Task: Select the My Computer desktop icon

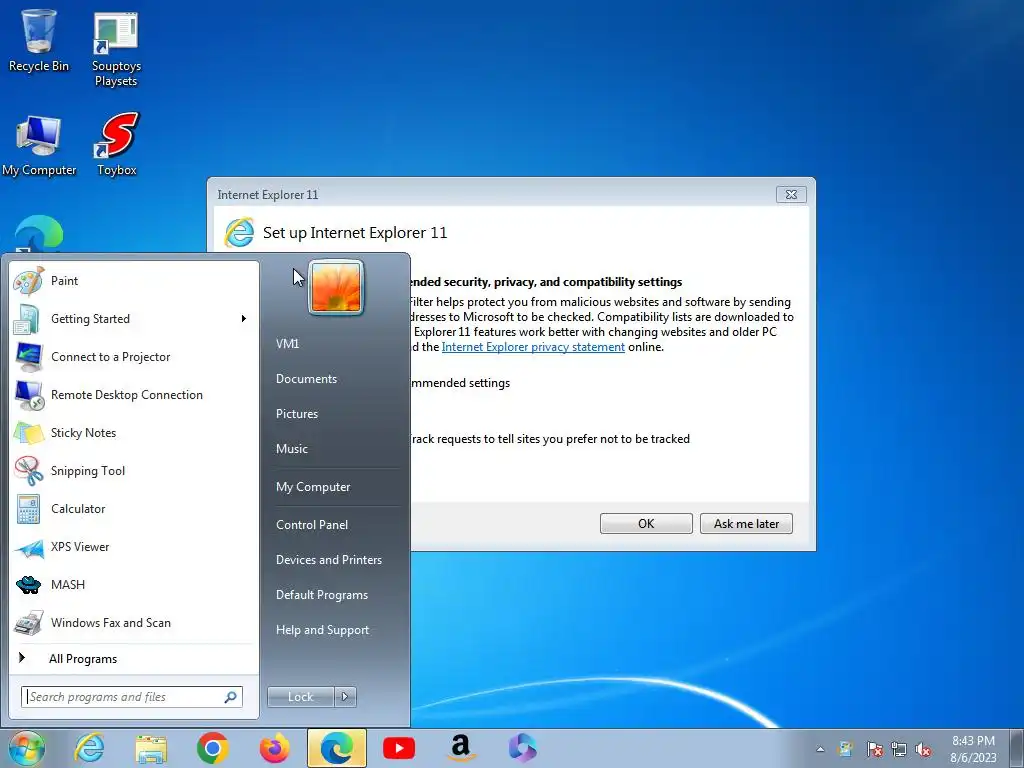Action: coord(39,146)
